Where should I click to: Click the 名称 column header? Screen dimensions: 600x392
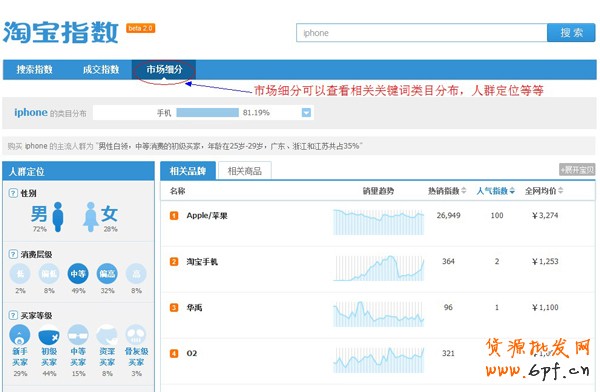[178, 191]
